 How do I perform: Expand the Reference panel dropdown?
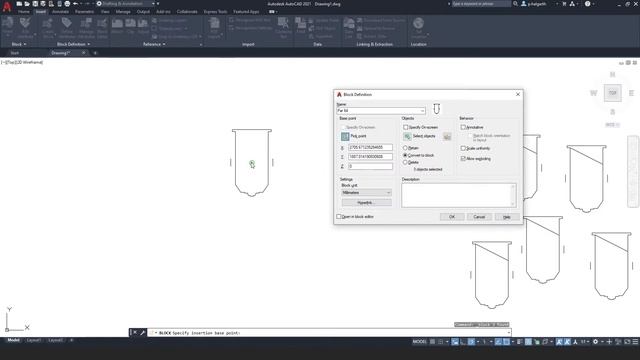click(x=154, y=44)
